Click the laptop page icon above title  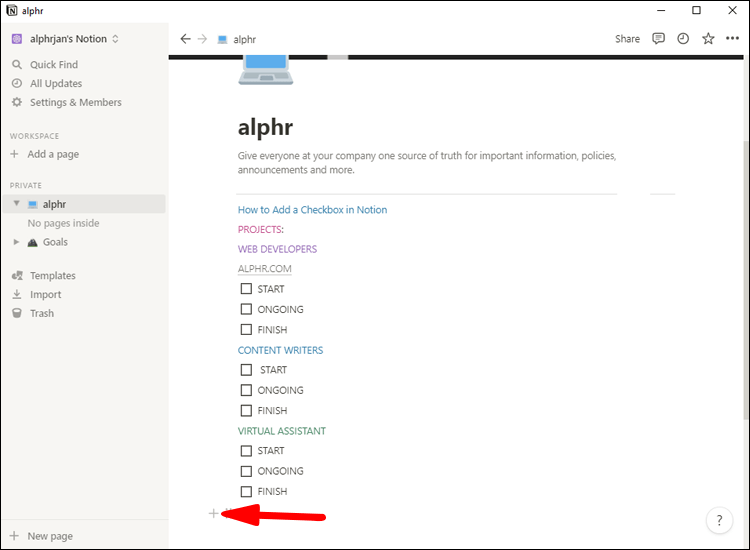(x=266, y=67)
